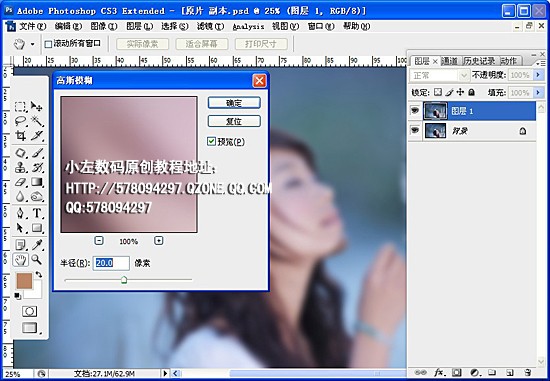Viewport: 550px width, 381px height.
Task: Select the Magic Wand tool
Action: (x=37, y=121)
